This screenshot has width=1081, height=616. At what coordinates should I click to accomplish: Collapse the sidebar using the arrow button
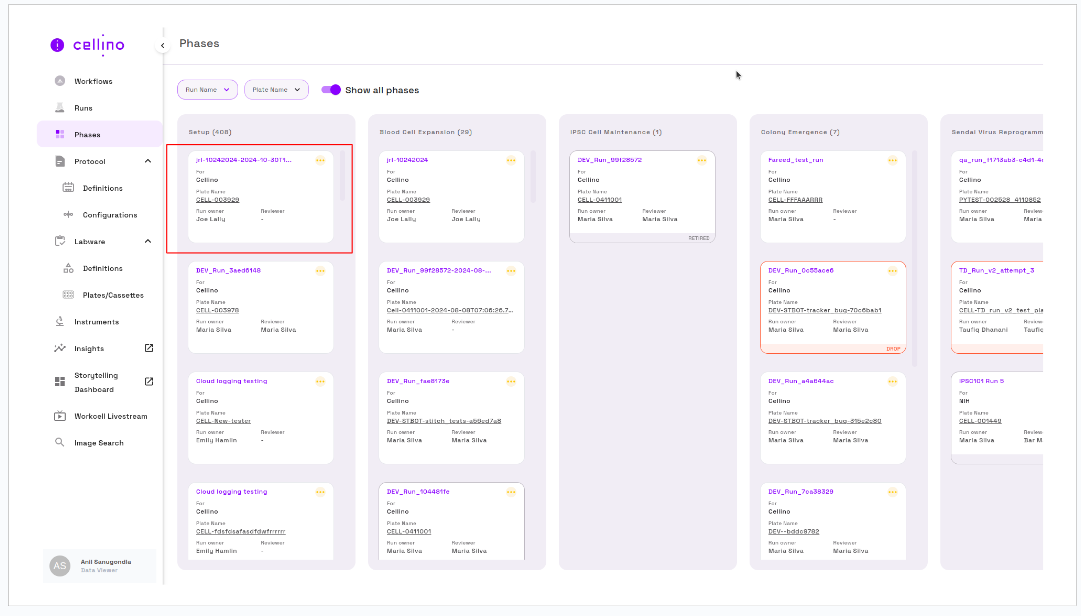pos(162,46)
